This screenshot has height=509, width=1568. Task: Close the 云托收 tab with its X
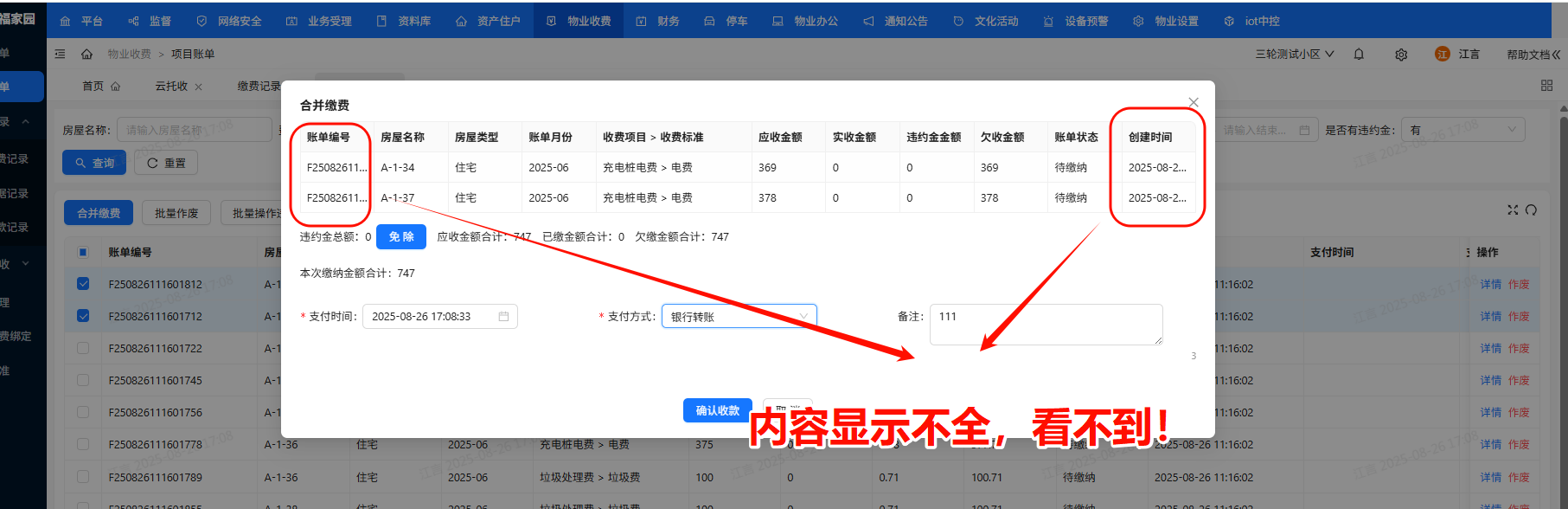pyautogui.click(x=198, y=87)
